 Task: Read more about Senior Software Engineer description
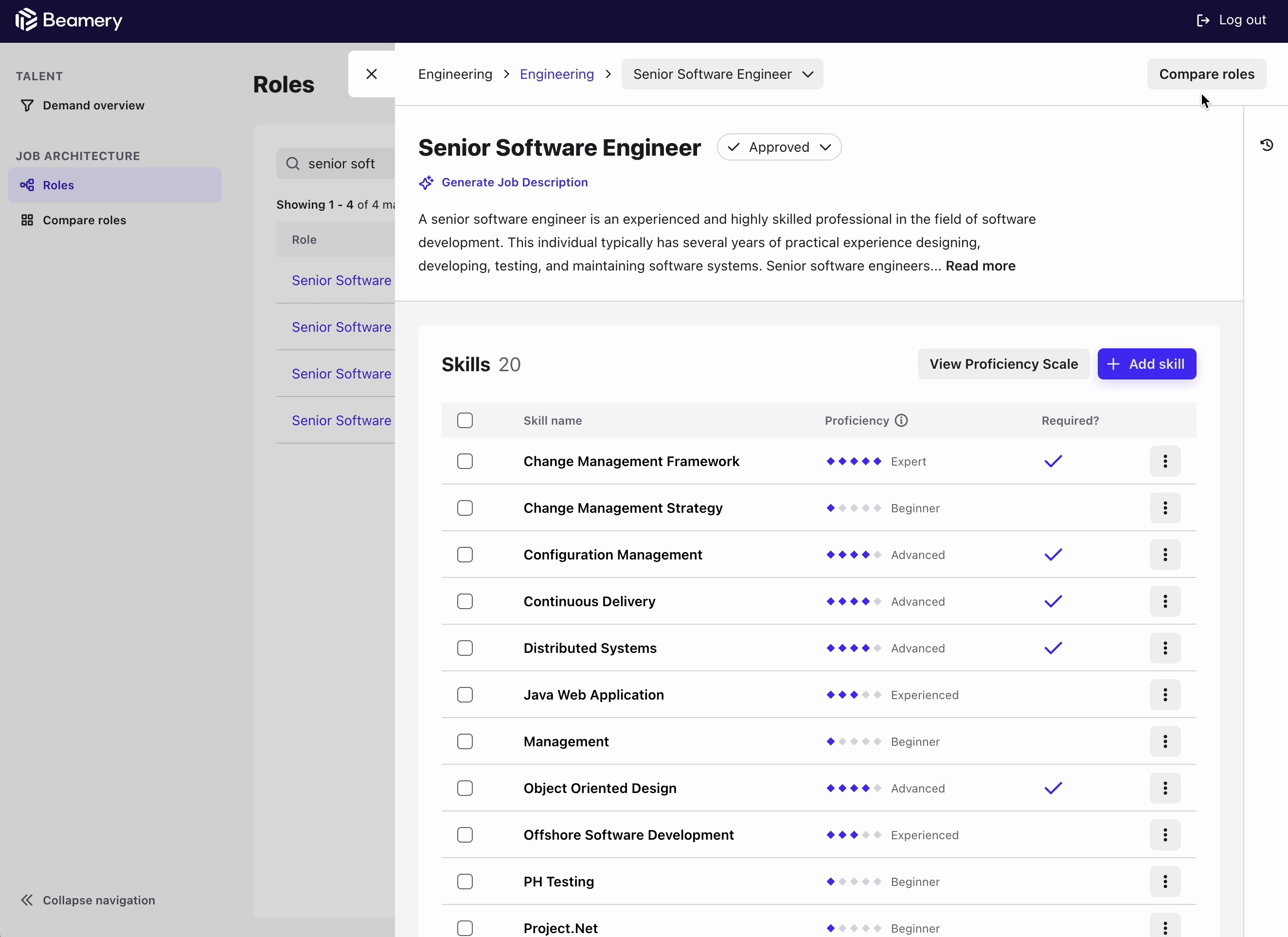[x=980, y=265]
